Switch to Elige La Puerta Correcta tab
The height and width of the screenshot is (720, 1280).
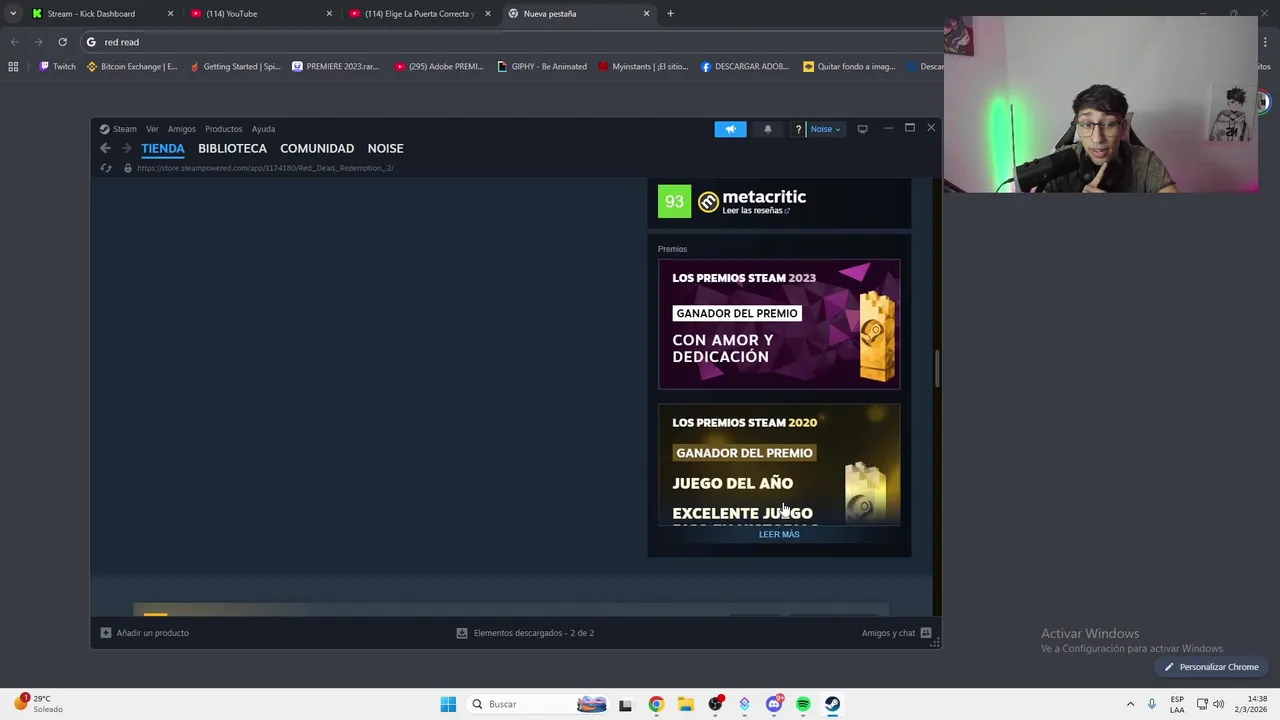point(419,14)
